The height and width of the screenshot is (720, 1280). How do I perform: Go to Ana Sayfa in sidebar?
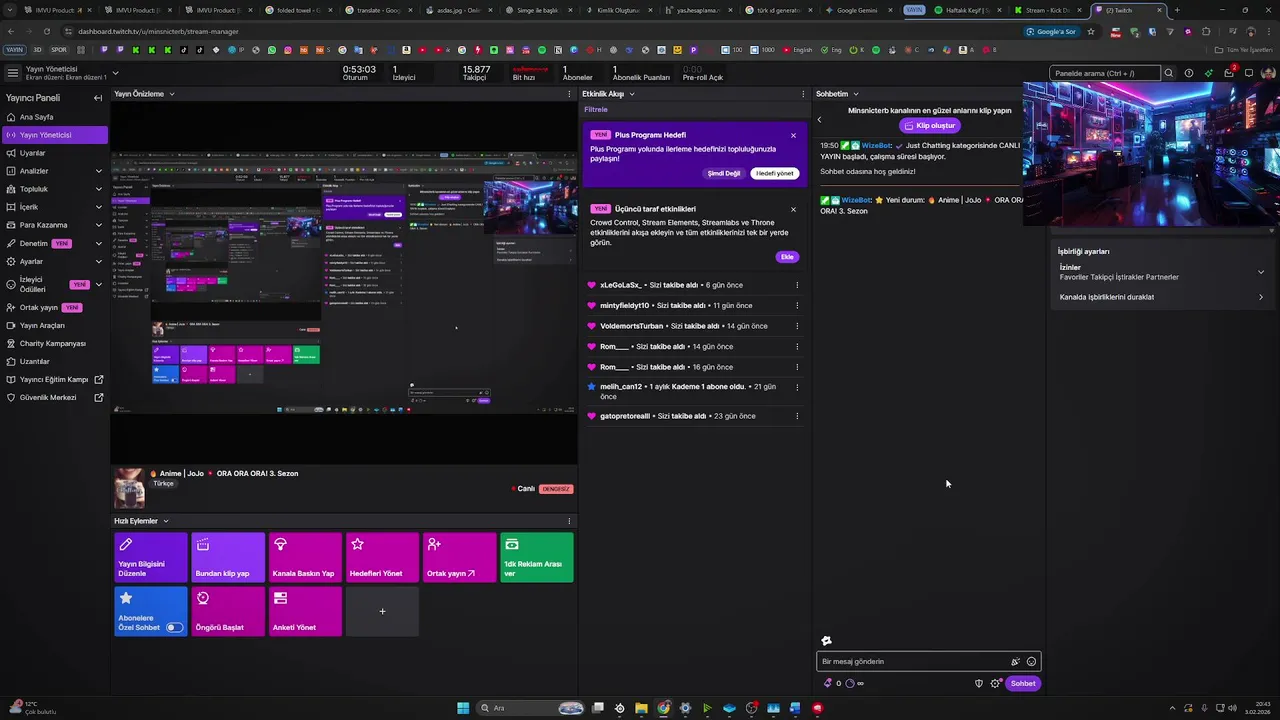coord(54,117)
